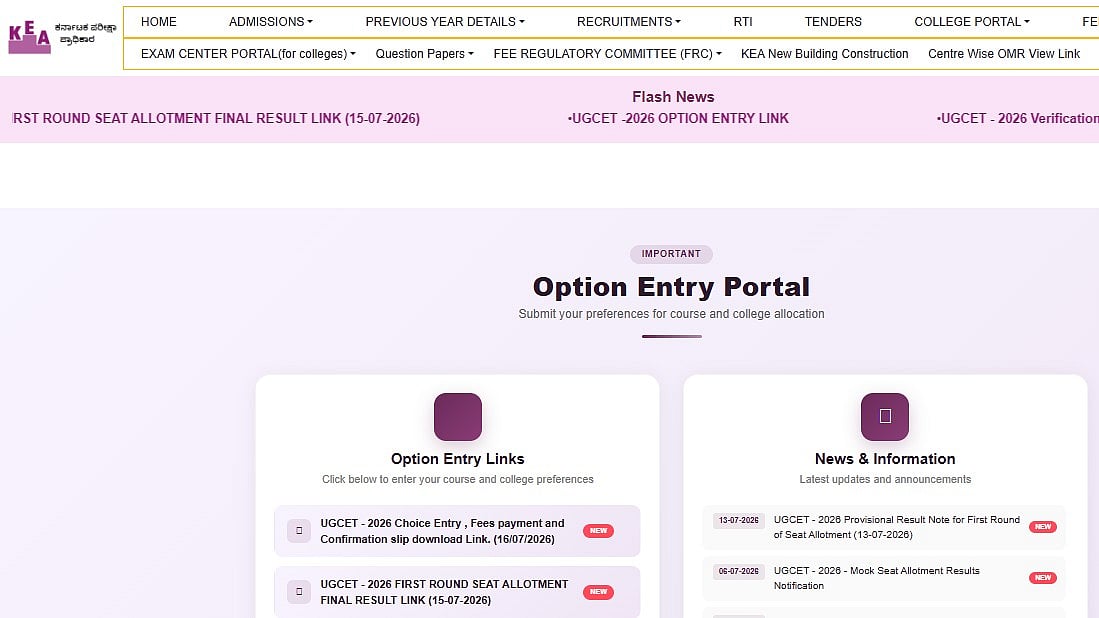Image resolution: width=1099 pixels, height=618 pixels.
Task: Open UGCET Provisional Result Note announcement
Action: point(896,527)
